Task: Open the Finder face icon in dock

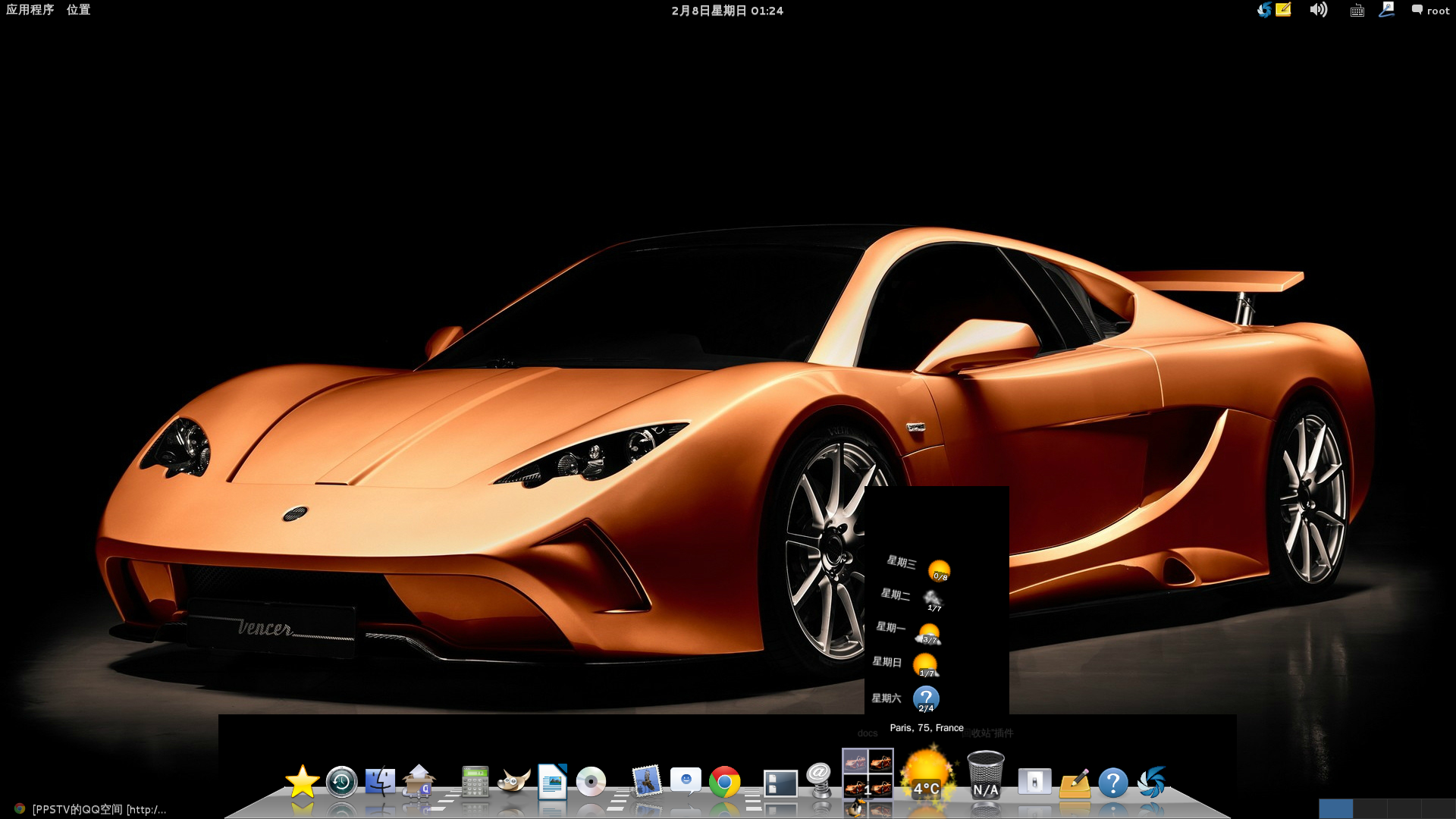Action: (380, 782)
